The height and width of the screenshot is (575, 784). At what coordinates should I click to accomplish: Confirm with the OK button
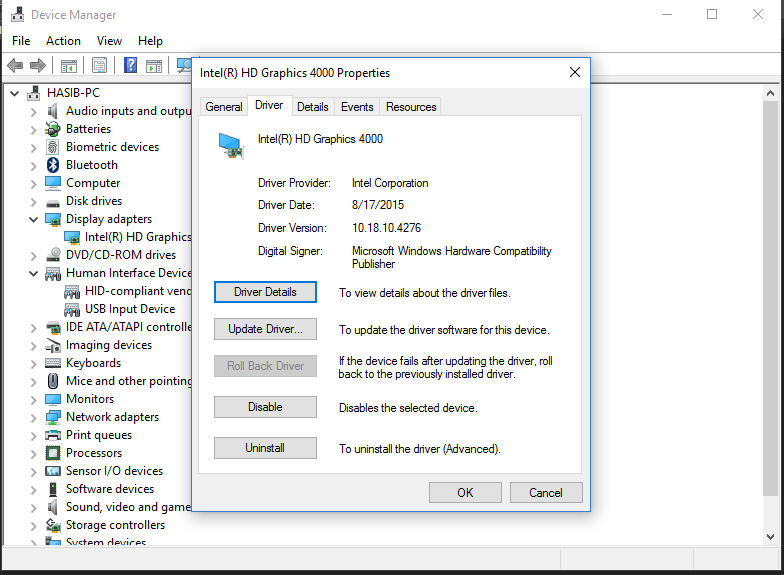pos(465,492)
